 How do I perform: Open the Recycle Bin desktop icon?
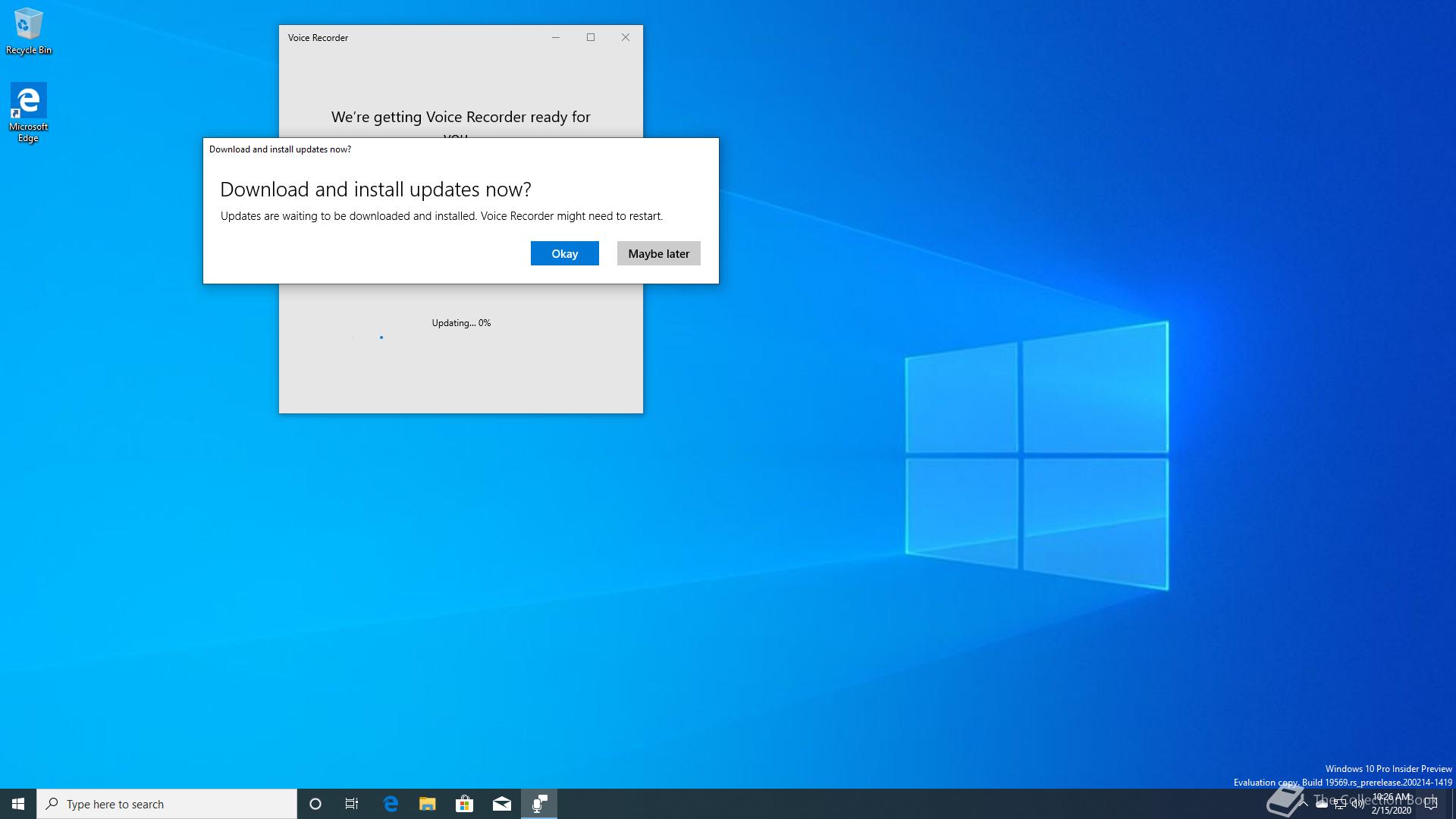[x=29, y=31]
